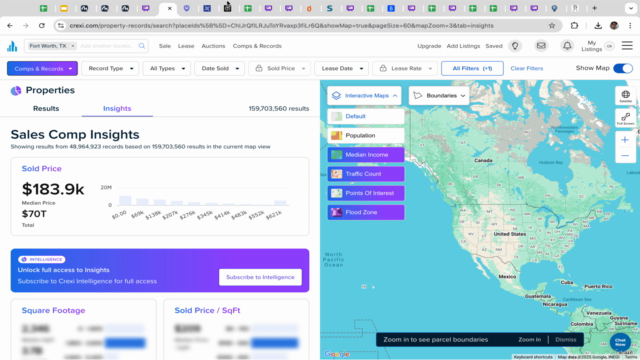This screenshot has height=360, width=640.
Task: Open the user avatar next to My Listings
Action: click(x=609, y=46)
